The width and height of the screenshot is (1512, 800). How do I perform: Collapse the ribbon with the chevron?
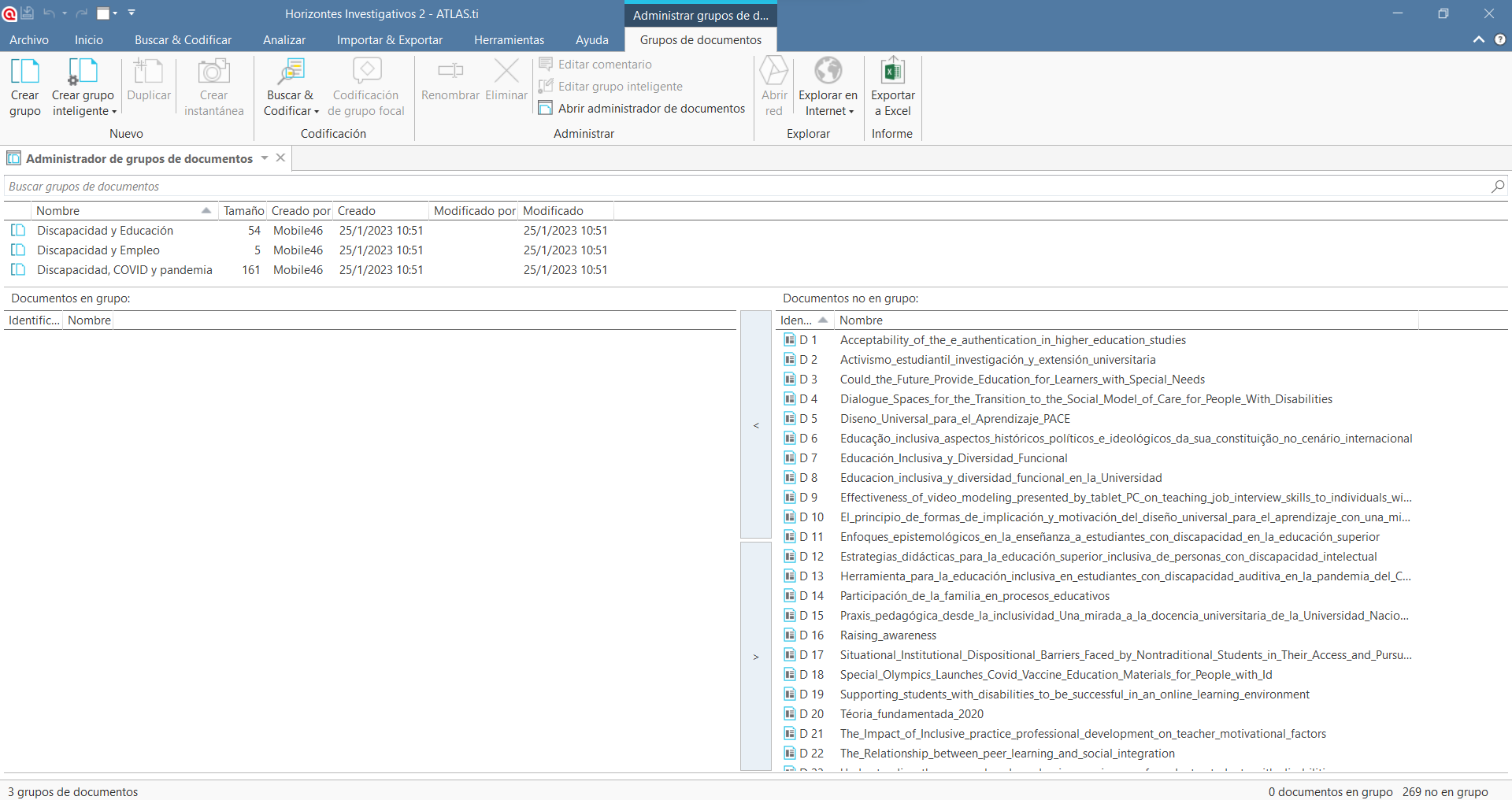coord(1479,39)
